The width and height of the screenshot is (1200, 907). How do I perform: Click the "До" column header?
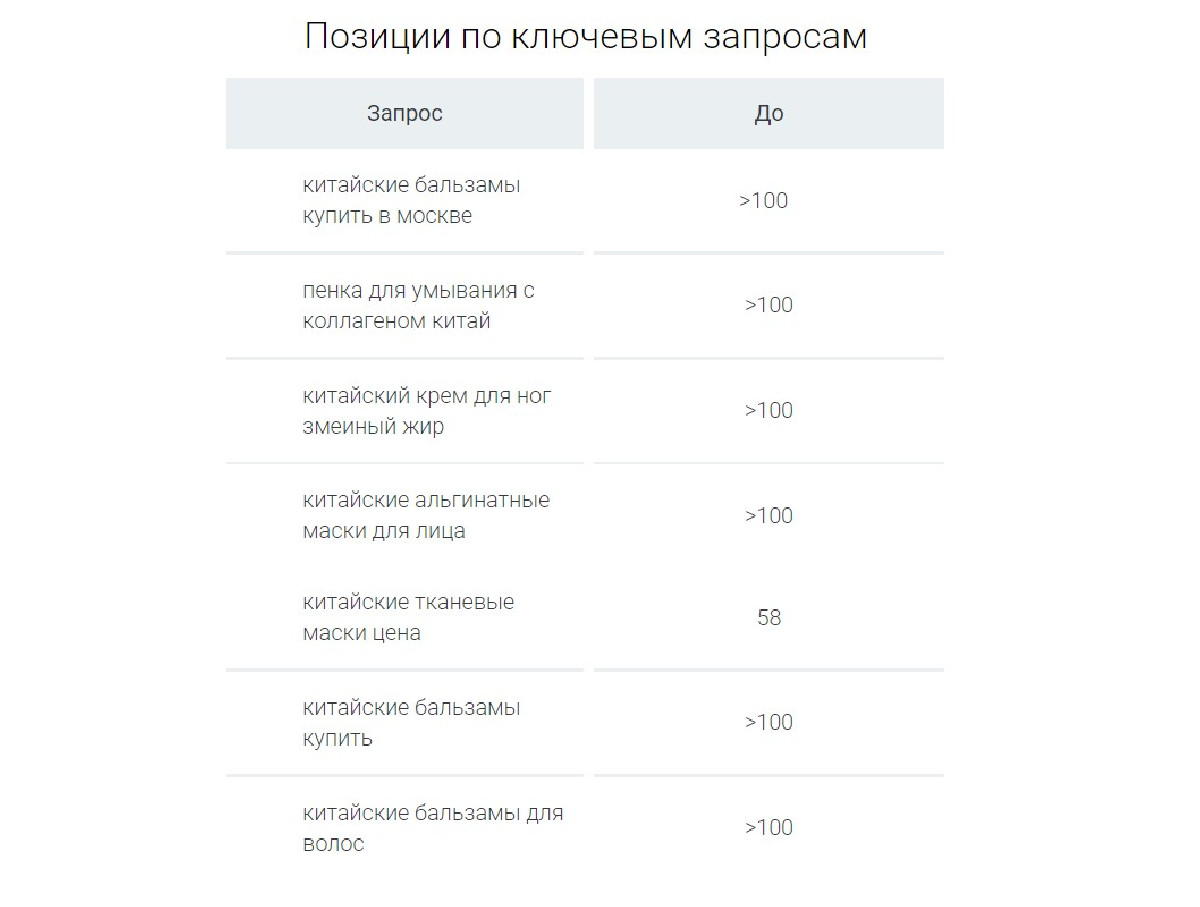(x=769, y=114)
